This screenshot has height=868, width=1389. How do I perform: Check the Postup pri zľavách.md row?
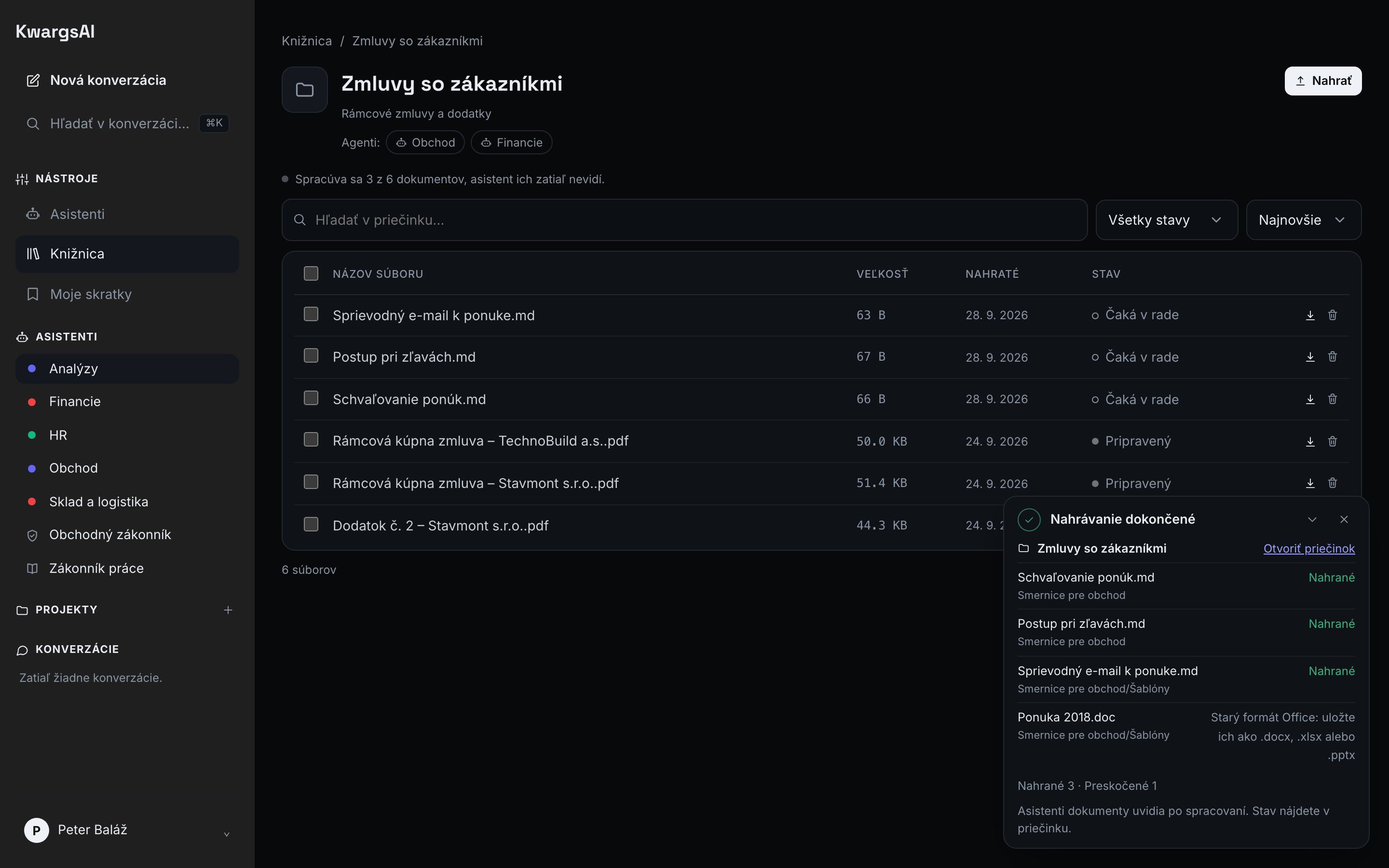pos(311,356)
